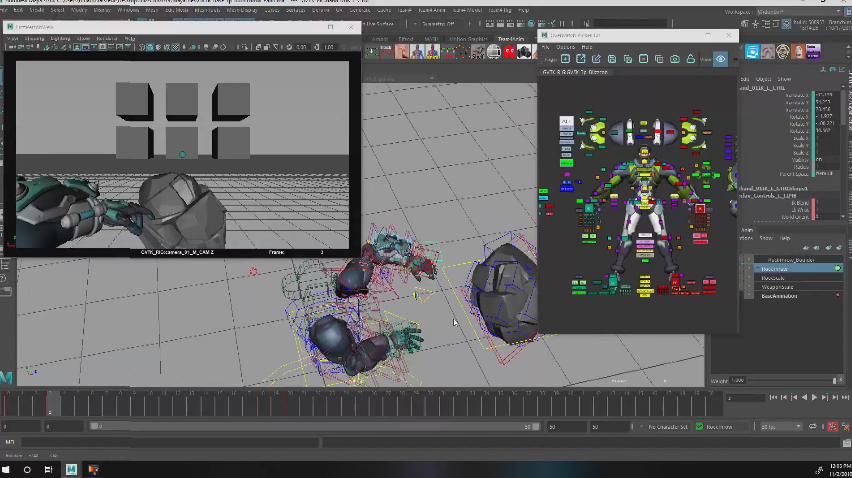Screen dimensions: 852x478
Task: Click the Anim tab of layer editor
Action: (747, 230)
